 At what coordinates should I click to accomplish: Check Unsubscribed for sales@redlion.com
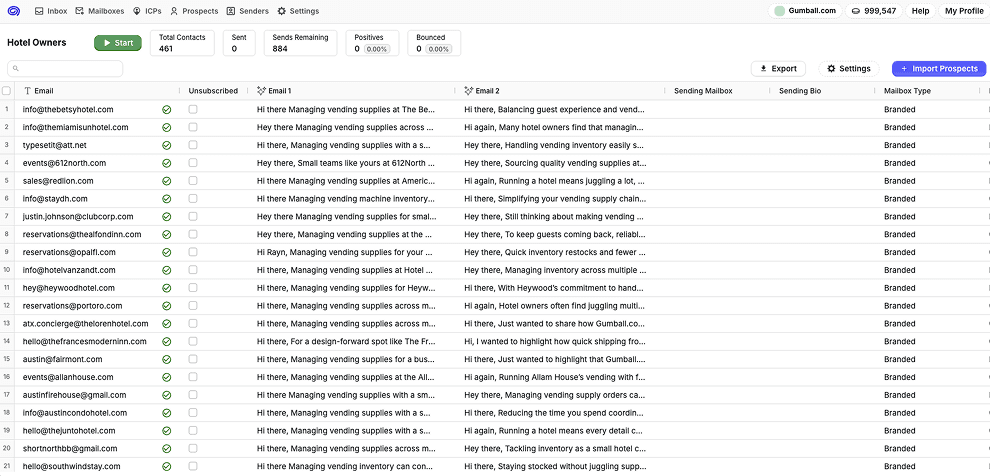[x=193, y=181]
